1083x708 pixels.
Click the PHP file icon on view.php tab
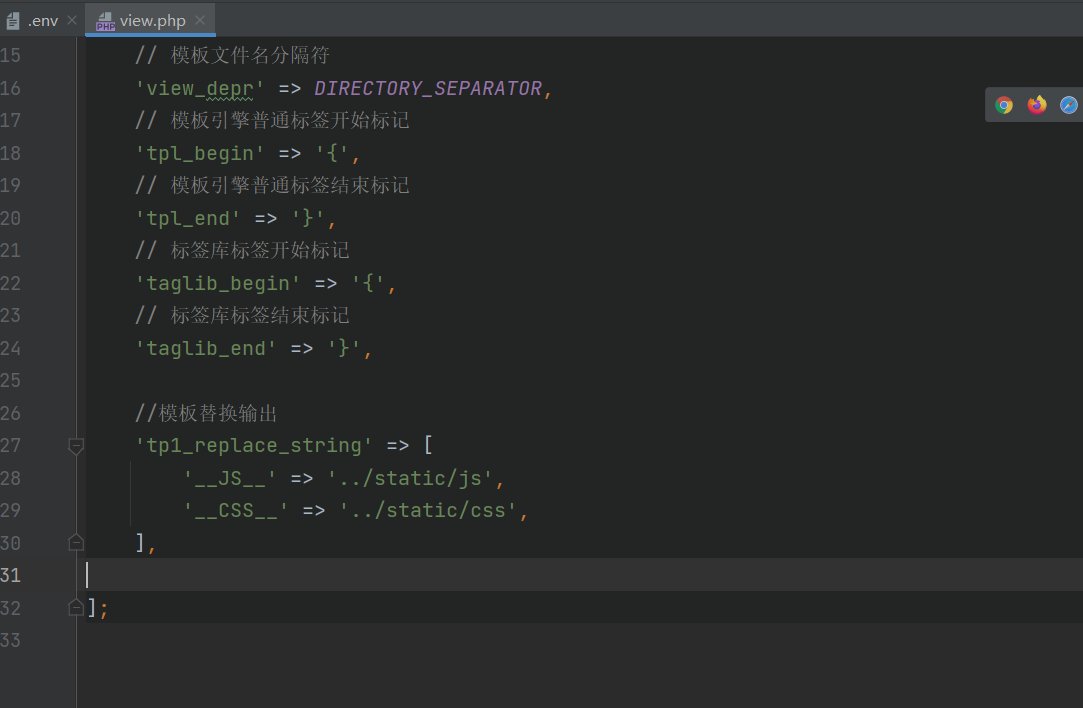click(105, 21)
